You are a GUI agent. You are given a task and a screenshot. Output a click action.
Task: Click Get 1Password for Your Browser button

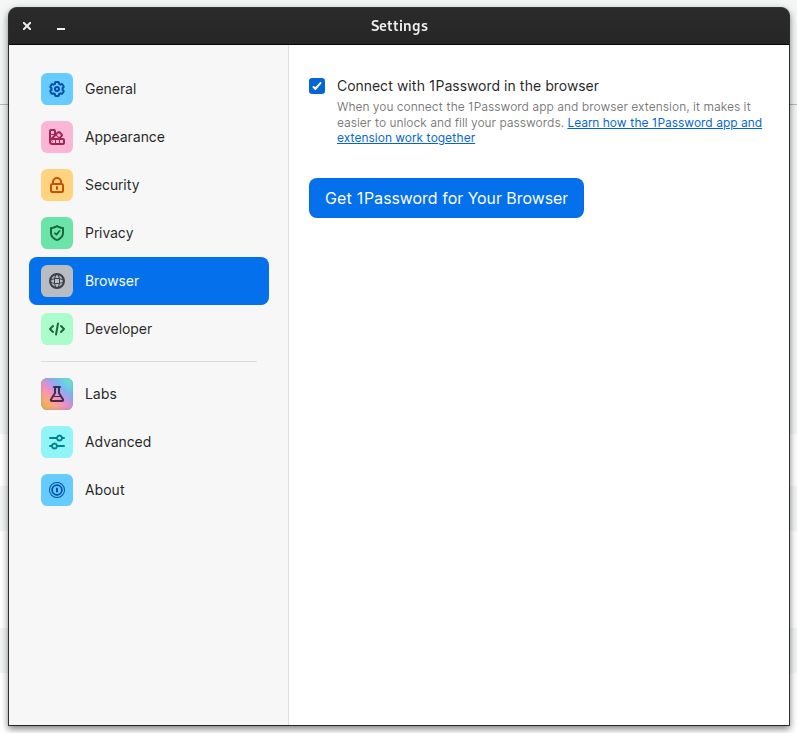[x=446, y=198]
